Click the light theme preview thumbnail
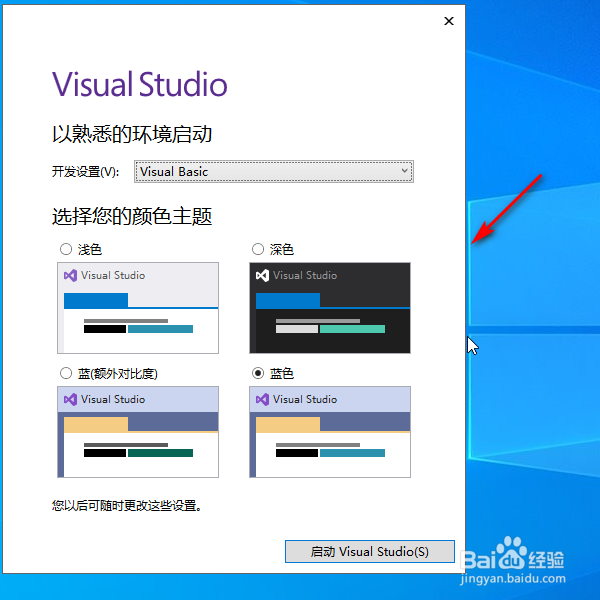 pos(138,308)
